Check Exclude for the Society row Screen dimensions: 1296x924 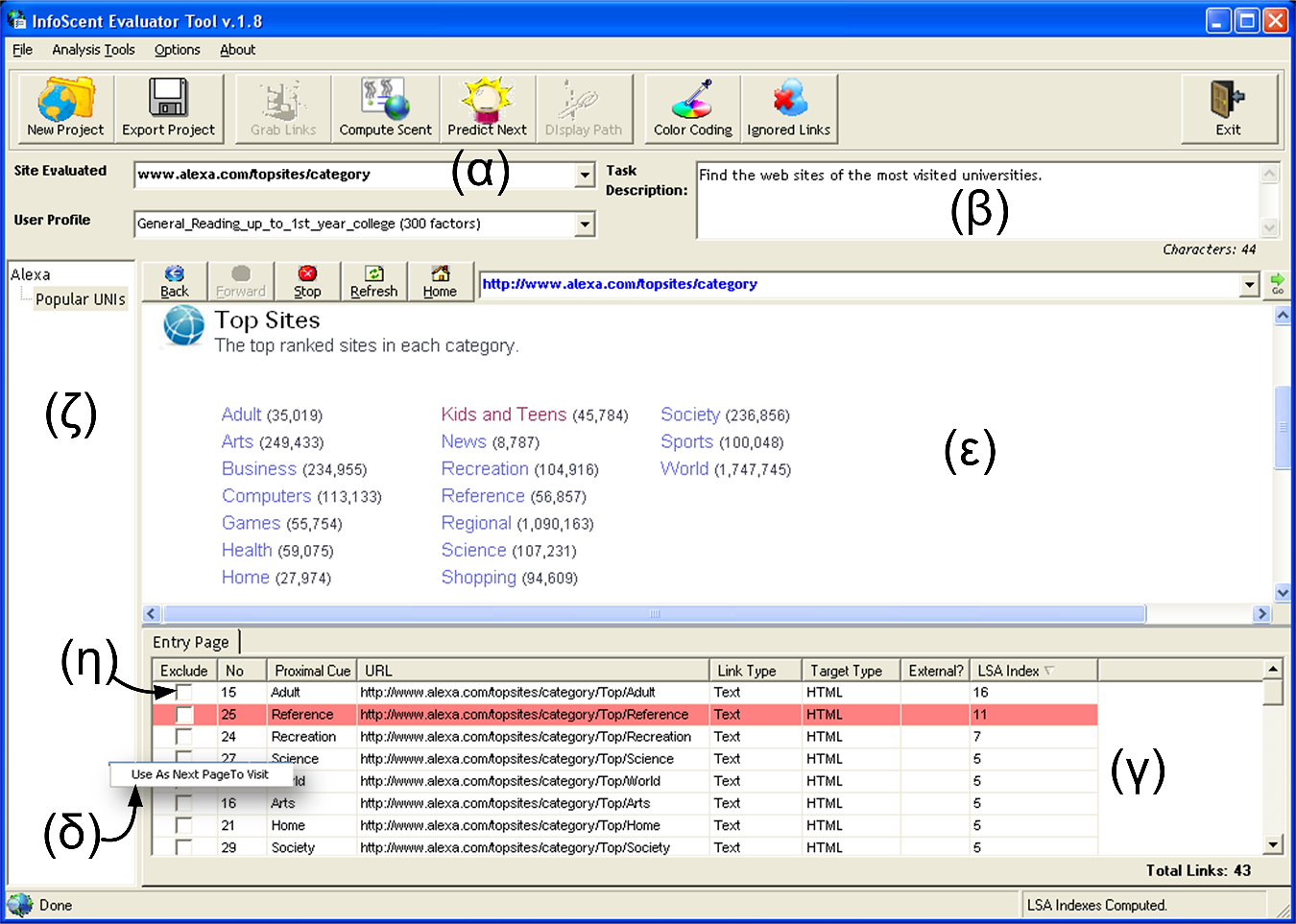click(x=183, y=847)
